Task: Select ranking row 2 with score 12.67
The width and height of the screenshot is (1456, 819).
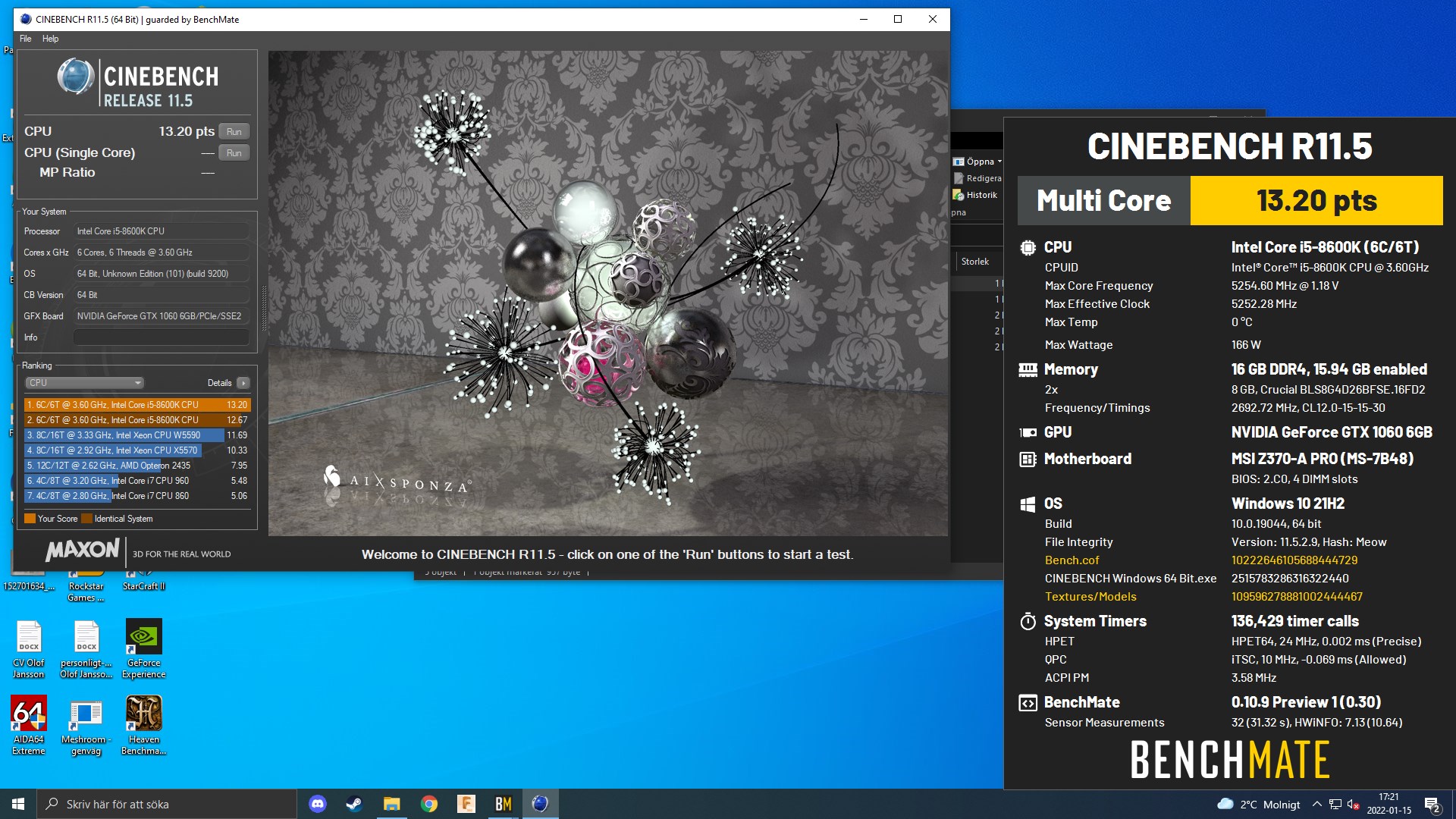Action: coord(137,420)
